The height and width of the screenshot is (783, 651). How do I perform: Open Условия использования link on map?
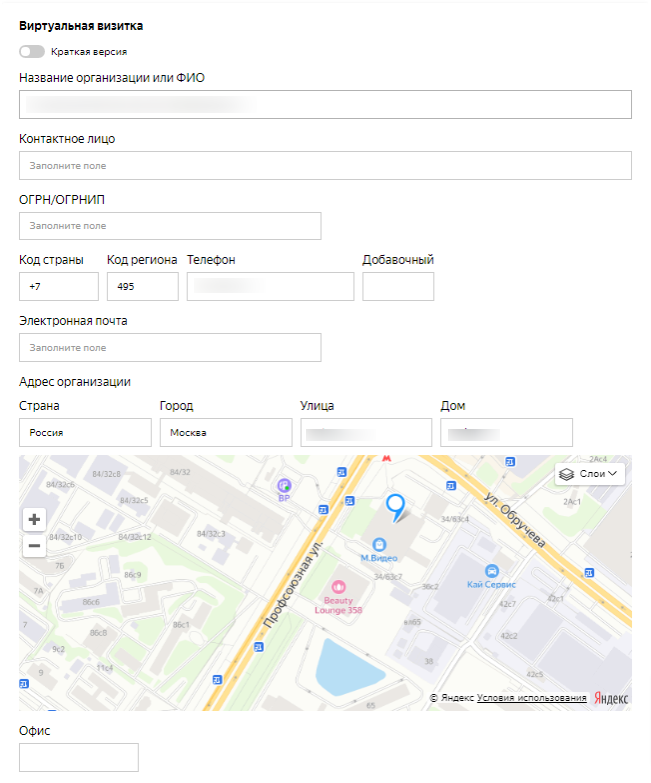point(531,698)
